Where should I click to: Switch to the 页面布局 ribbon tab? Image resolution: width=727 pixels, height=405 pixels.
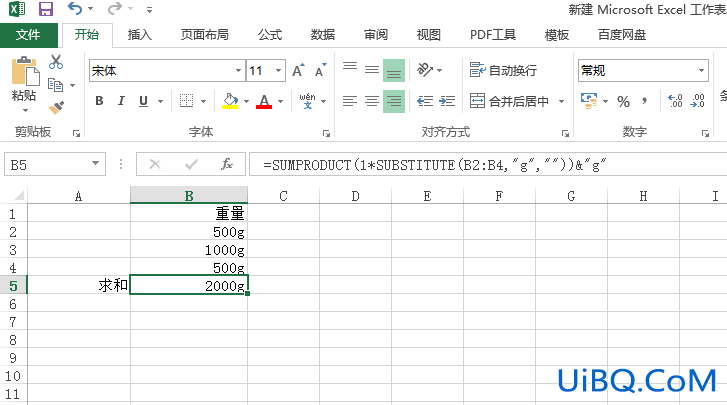(204, 35)
